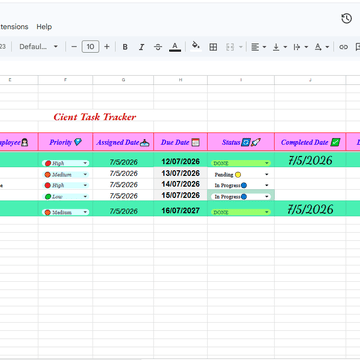Open Low priority dropdown
This screenshot has height=360, width=360.
tap(66, 197)
